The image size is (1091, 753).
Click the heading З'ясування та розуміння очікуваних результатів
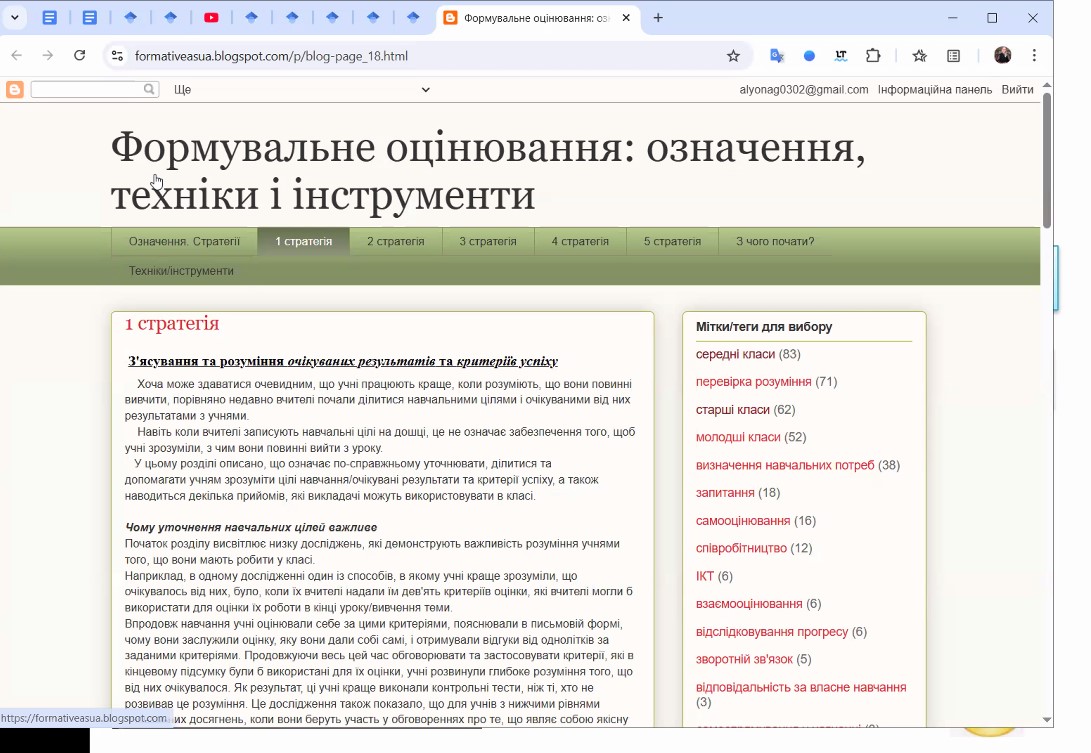[342, 361]
